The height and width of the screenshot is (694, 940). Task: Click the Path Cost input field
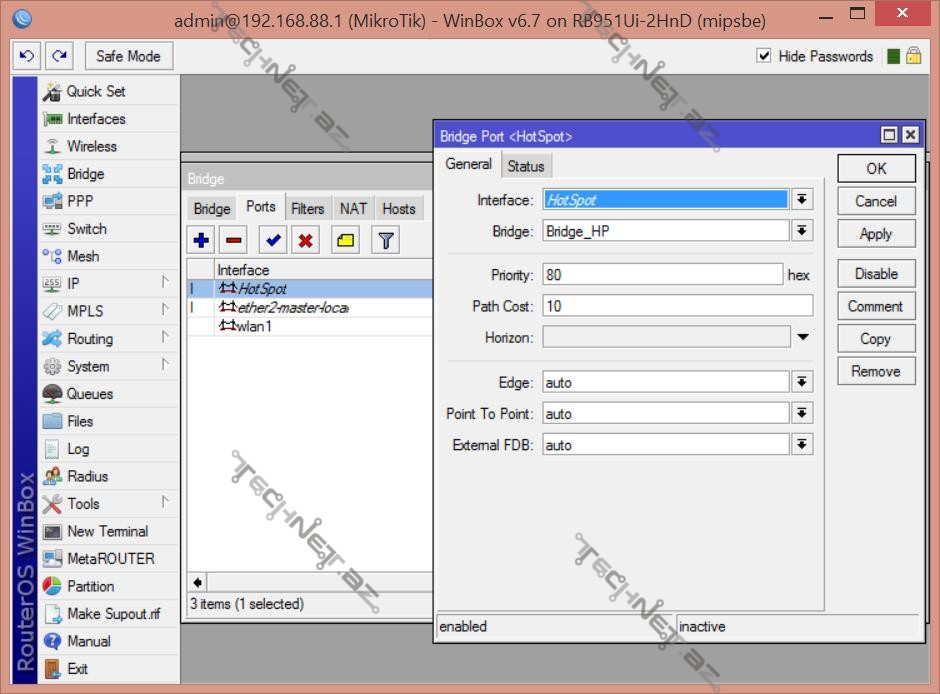(677, 306)
